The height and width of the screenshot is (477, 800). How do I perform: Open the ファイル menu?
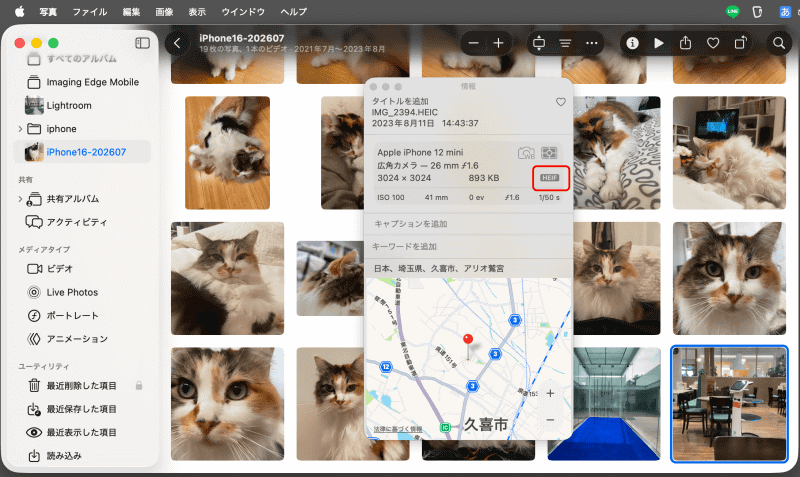pyautogui.click(x=89, y=11)
